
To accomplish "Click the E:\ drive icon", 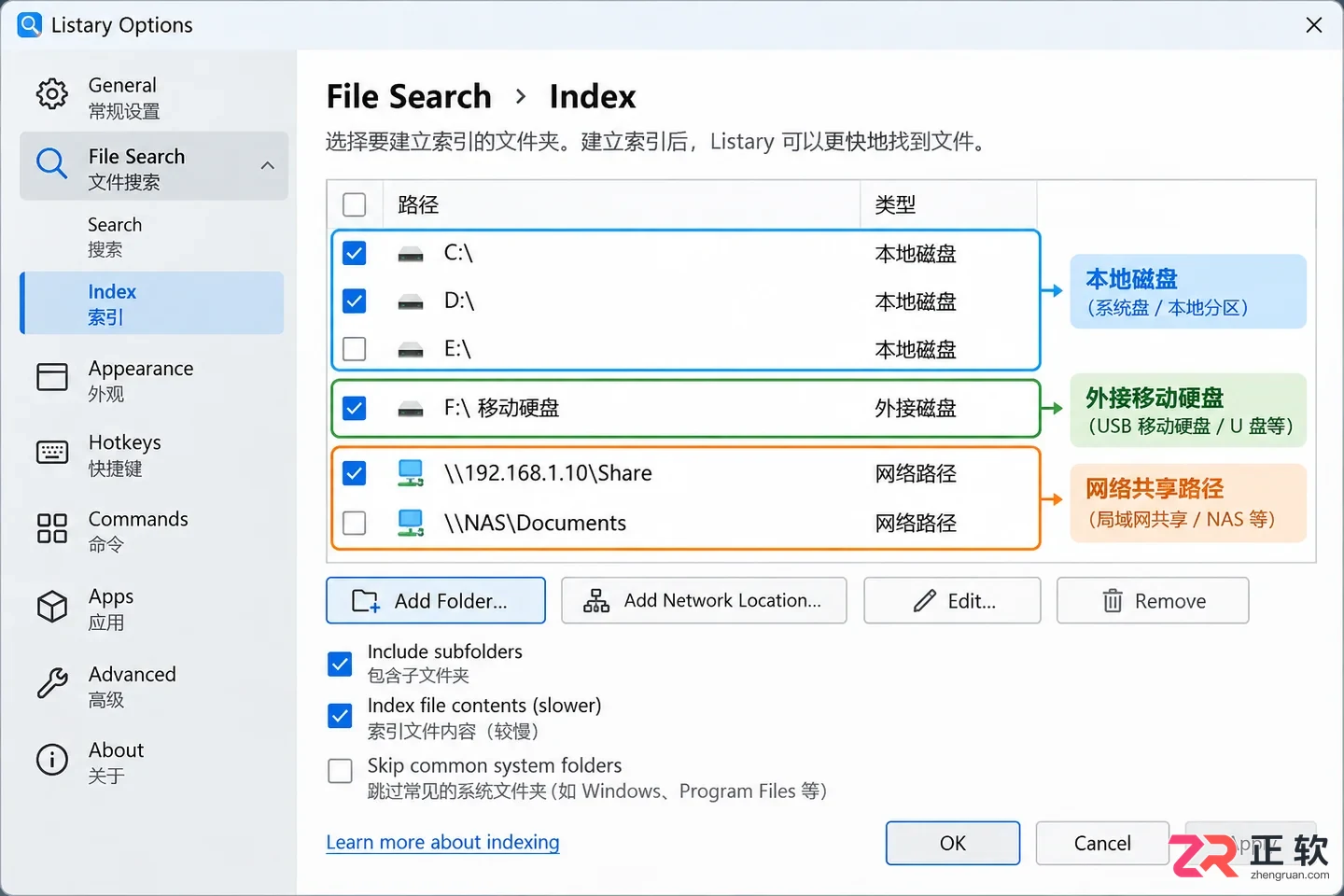I will pyautogui.click(x=411, y=350).
